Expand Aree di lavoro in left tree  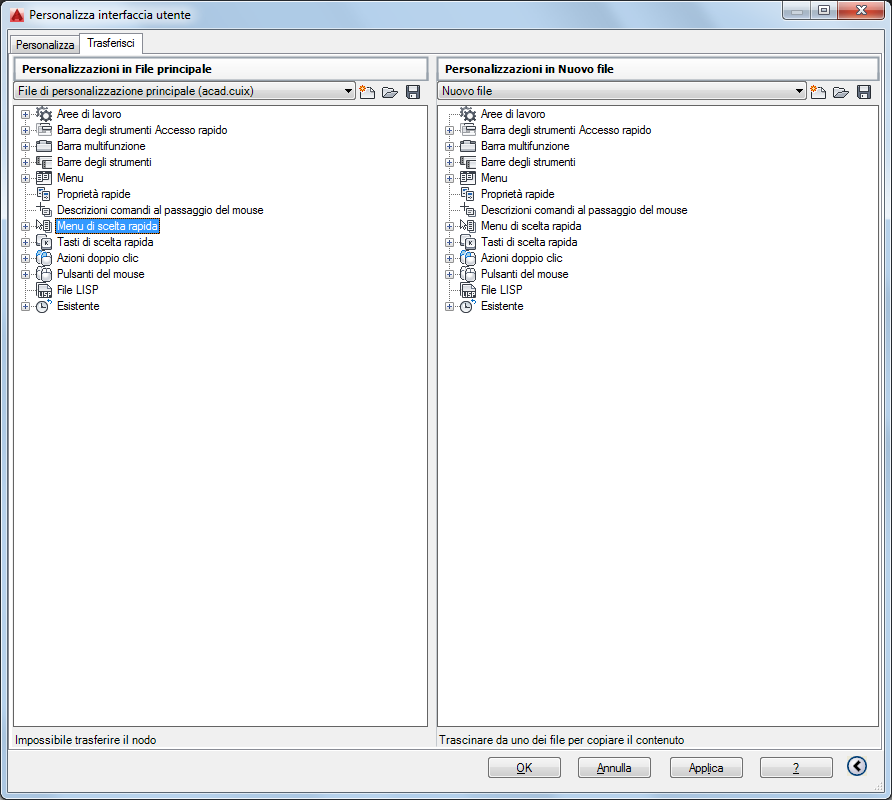[x=25, y=114]
